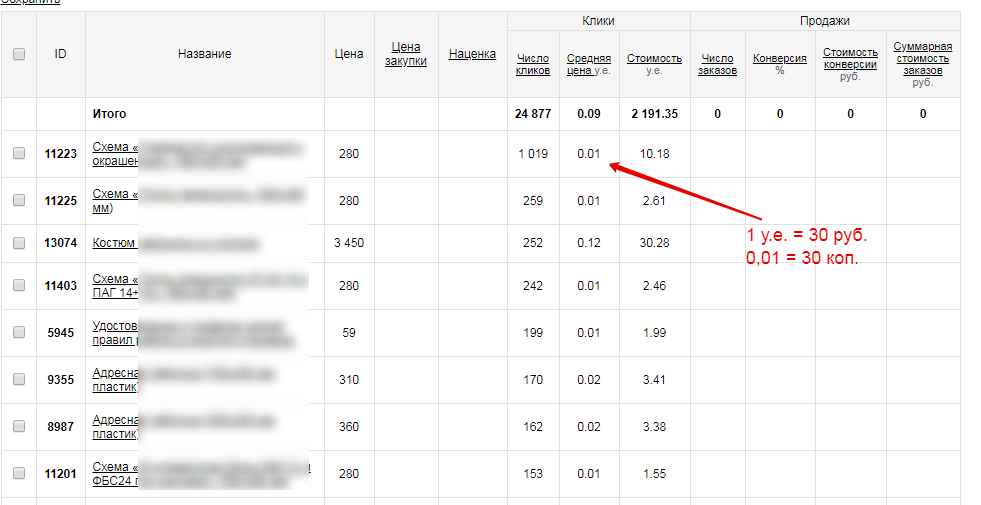
Task: Open the Костюм product link
Action: click(x=114, y=244)
